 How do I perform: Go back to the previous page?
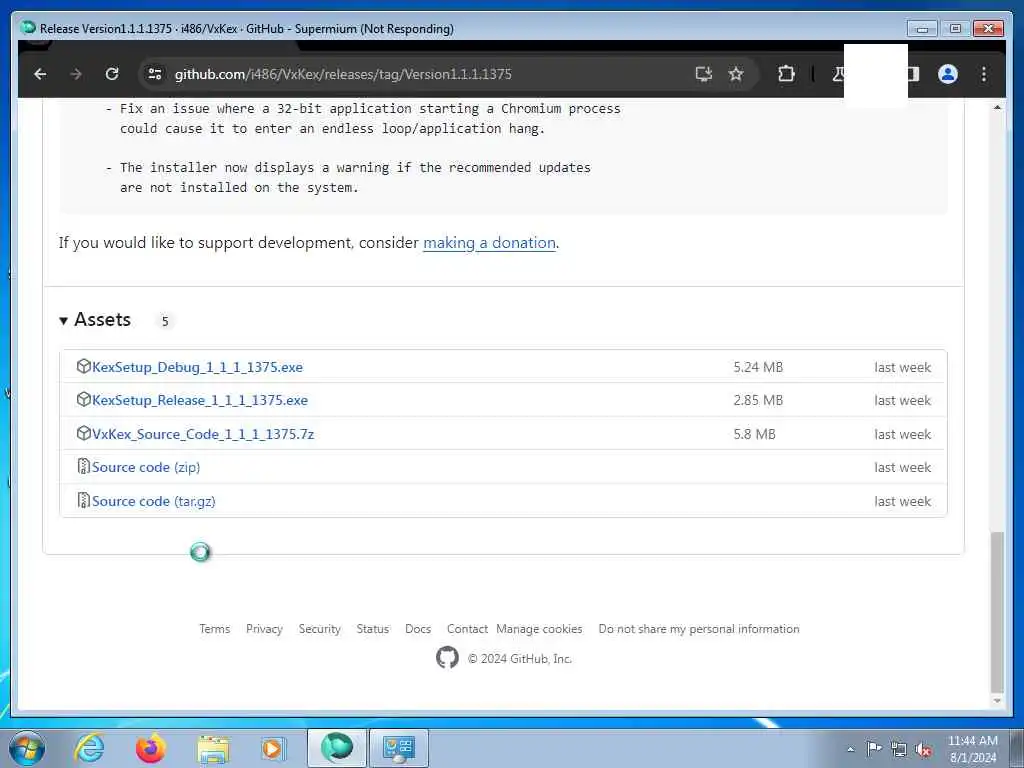coord(40,74)
